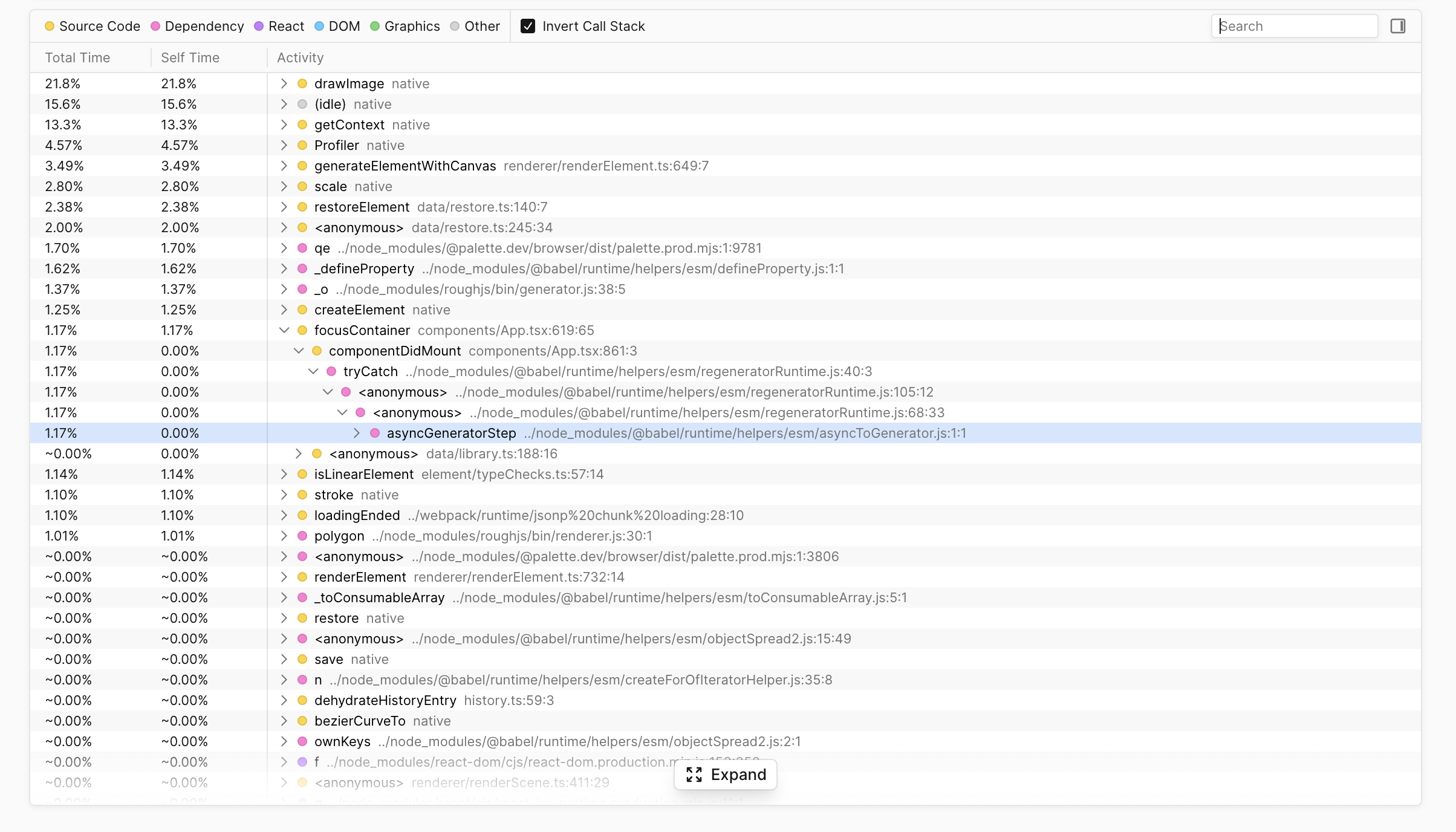Click the yellow dot beside dehydrateHistoryEntry
The width and height of the screenshot is (1456, 832).
302,700
